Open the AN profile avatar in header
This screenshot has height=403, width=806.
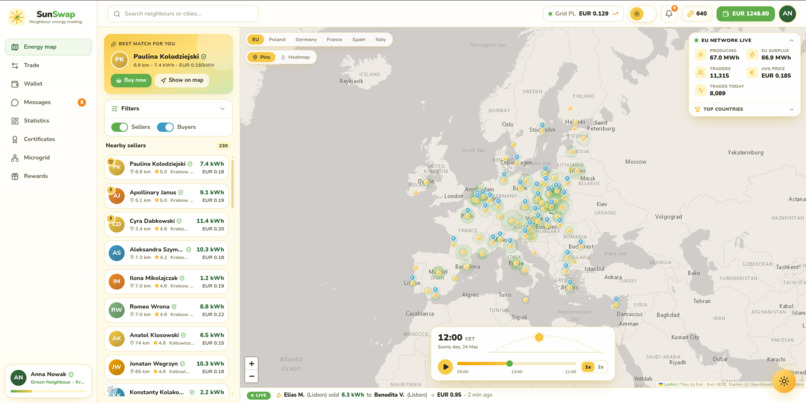click(x=787, y=14)
